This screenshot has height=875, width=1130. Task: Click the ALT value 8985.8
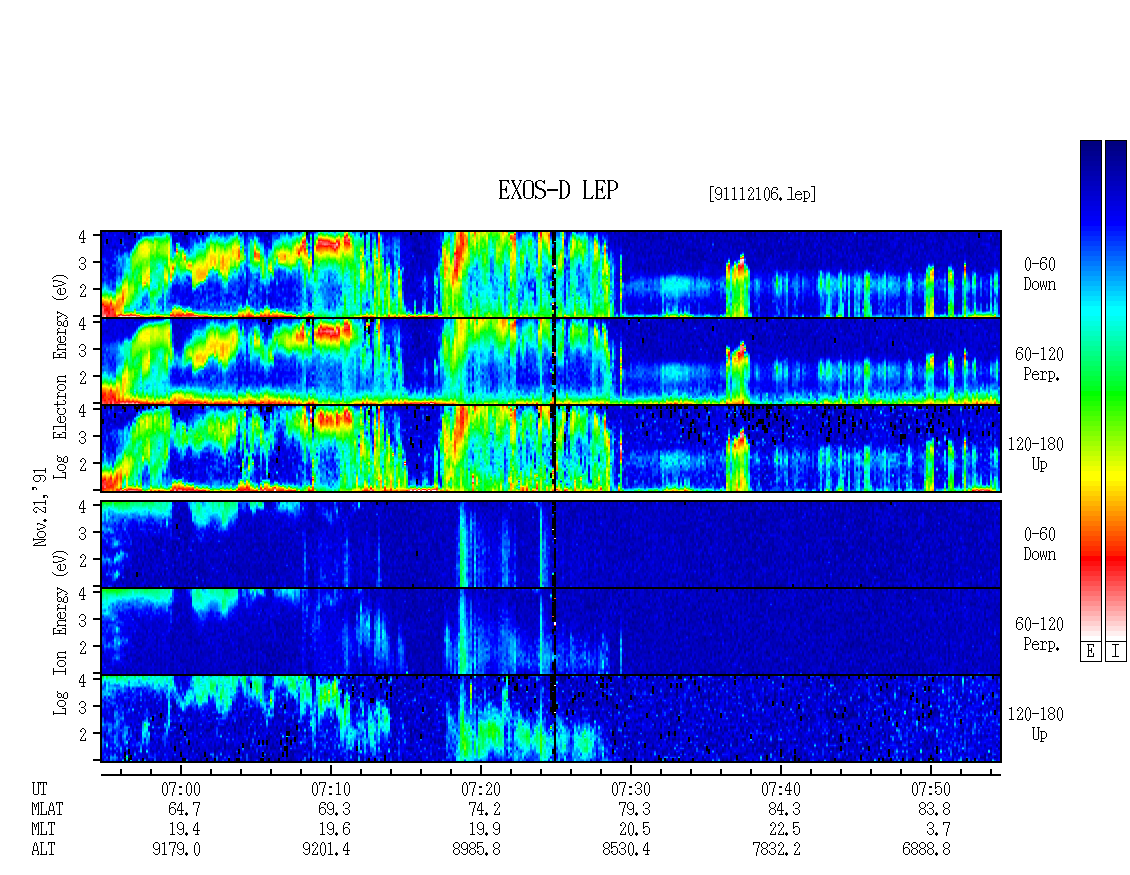[476, 850]
